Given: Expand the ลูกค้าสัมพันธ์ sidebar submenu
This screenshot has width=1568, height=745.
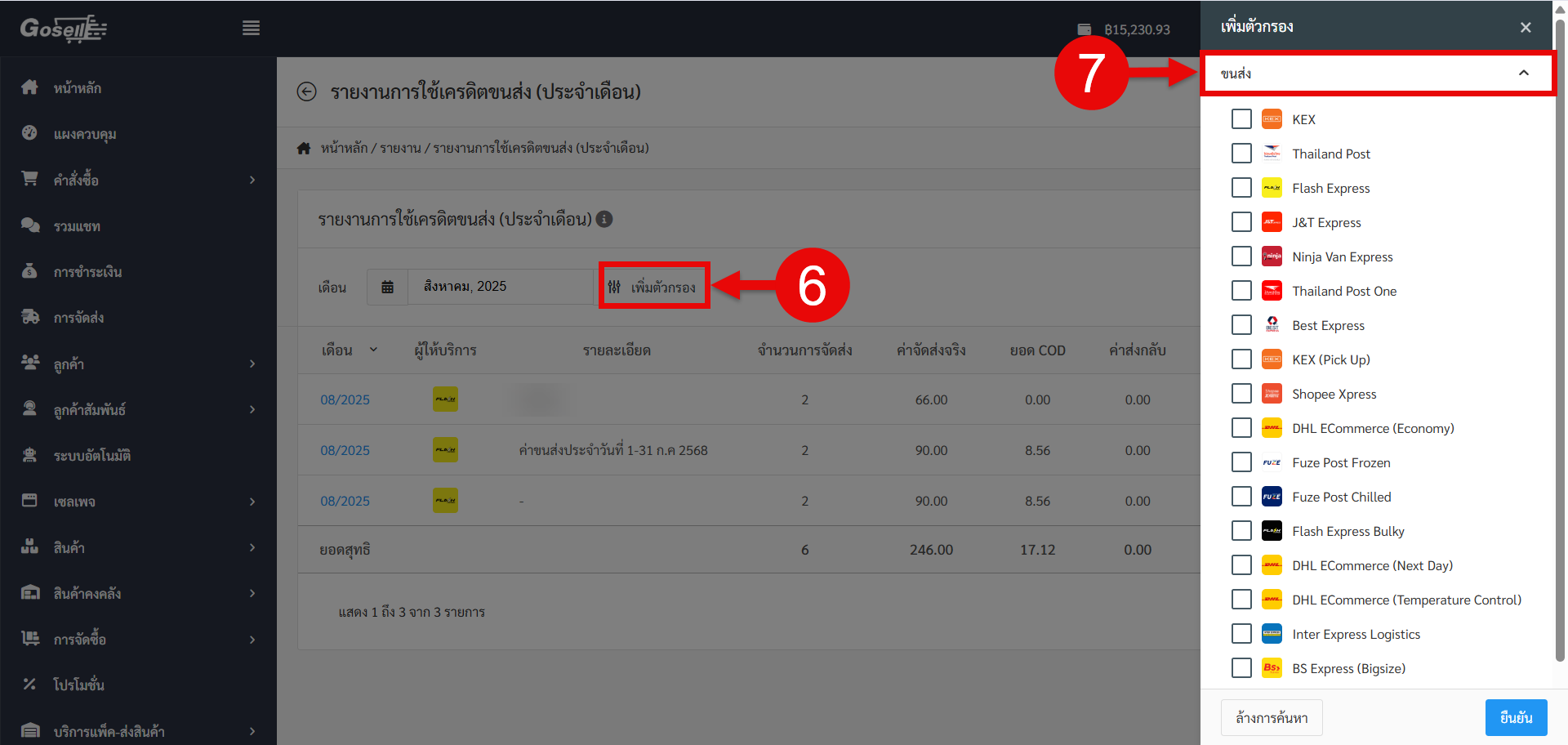Looking at the screenshot, I should [252, 409].
